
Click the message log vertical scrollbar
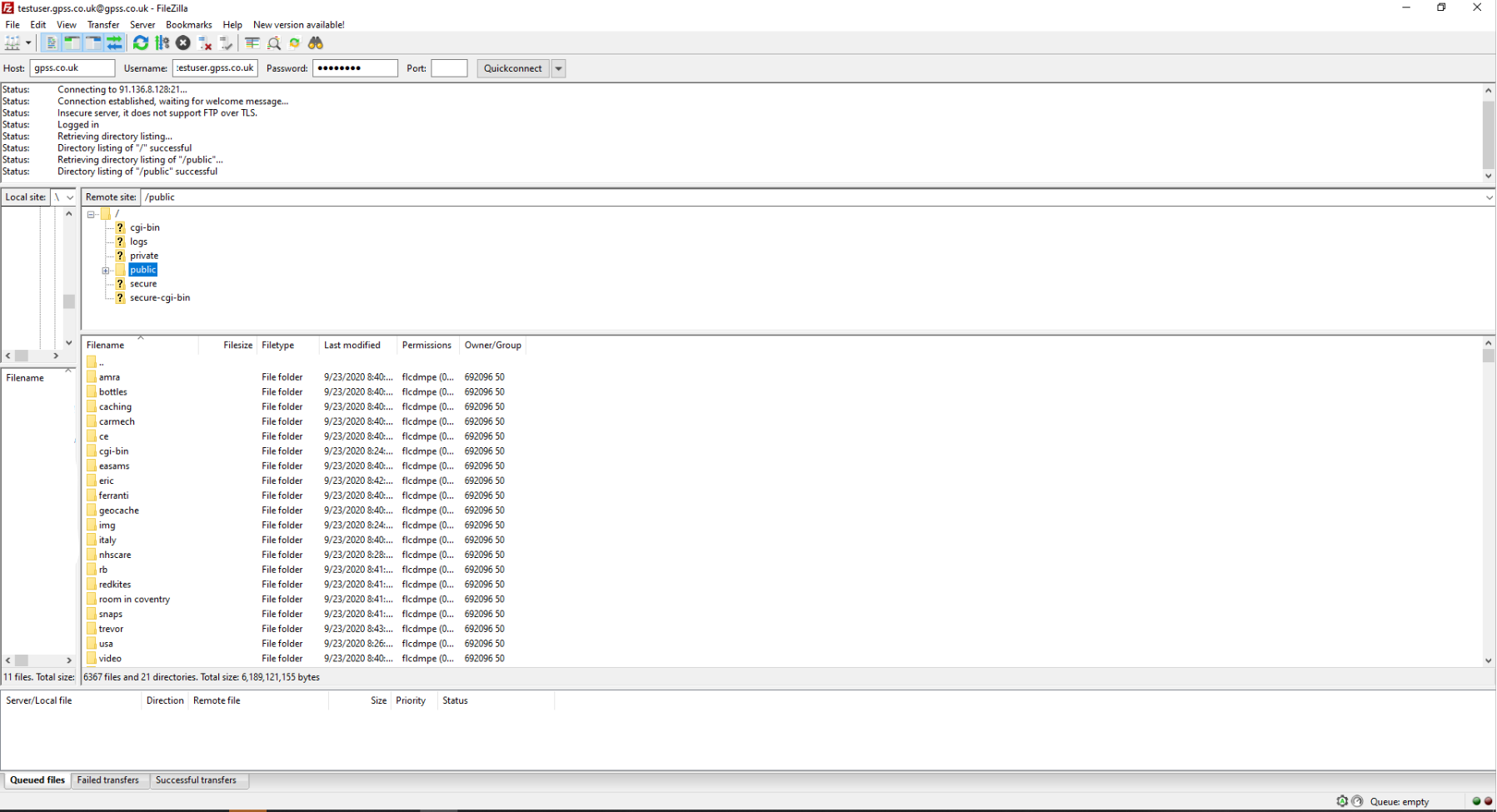point(1488,133)
